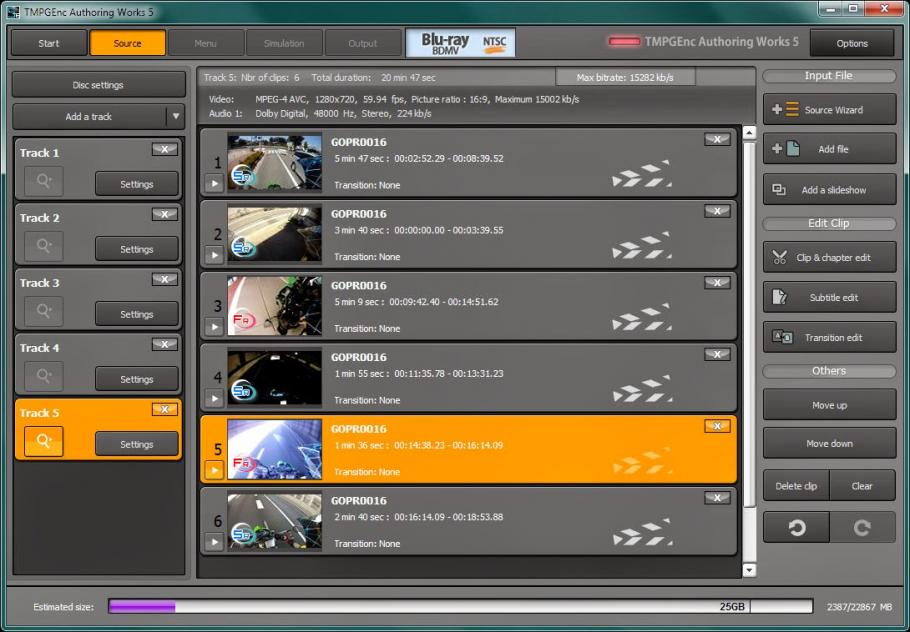Screen dimensions: 910x632
Task: Open Clip & chapter edit
Action: 829,257
